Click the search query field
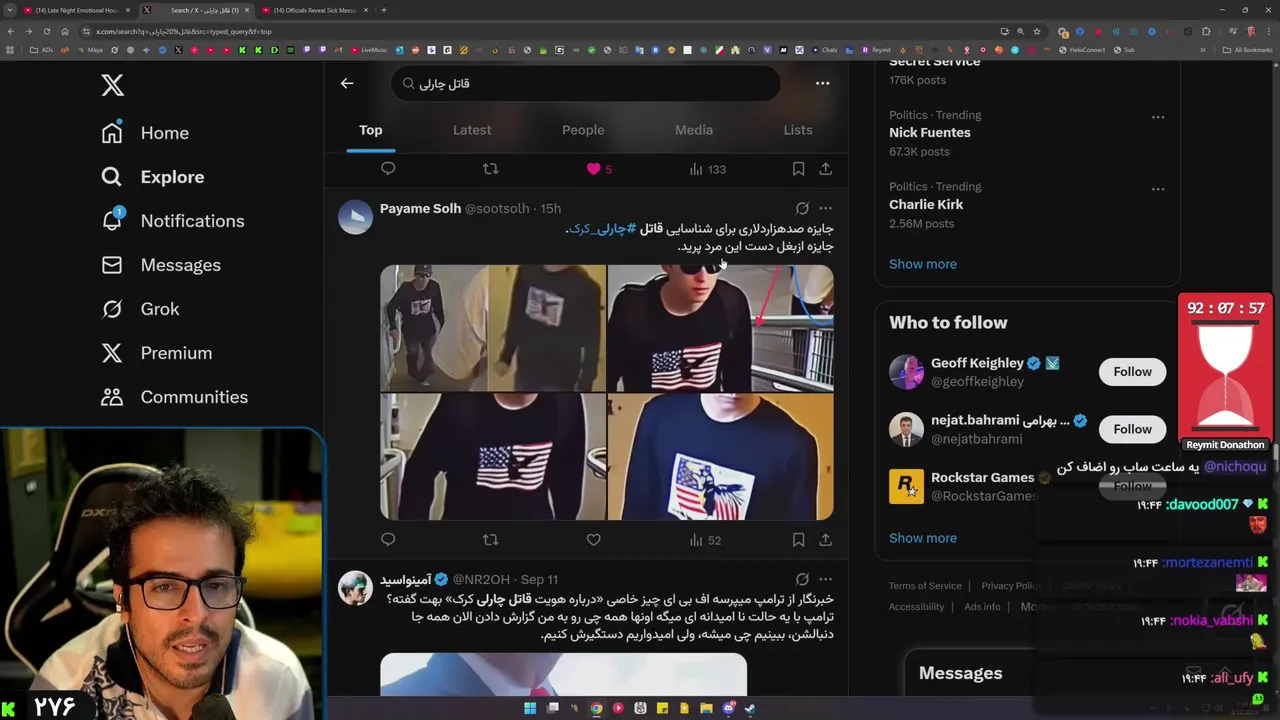Screen dimensions: 1280x720 pyautogui.click(x=585, y=84)
